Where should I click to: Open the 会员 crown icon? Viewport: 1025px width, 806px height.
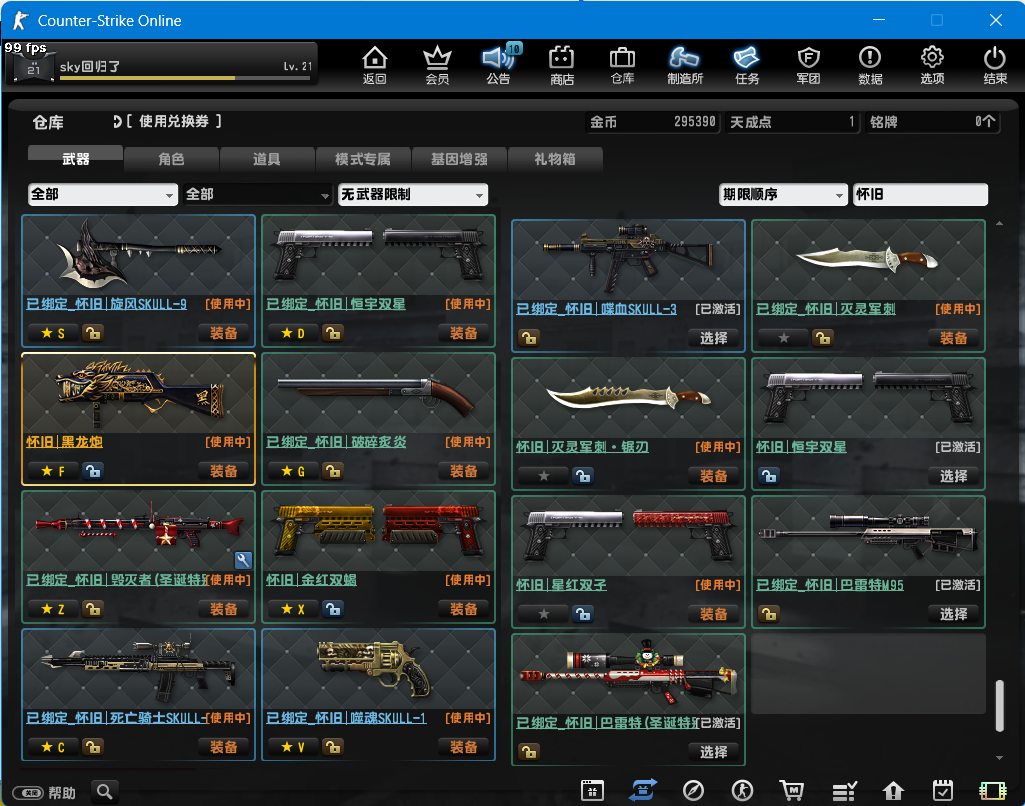tap(437, 65)
